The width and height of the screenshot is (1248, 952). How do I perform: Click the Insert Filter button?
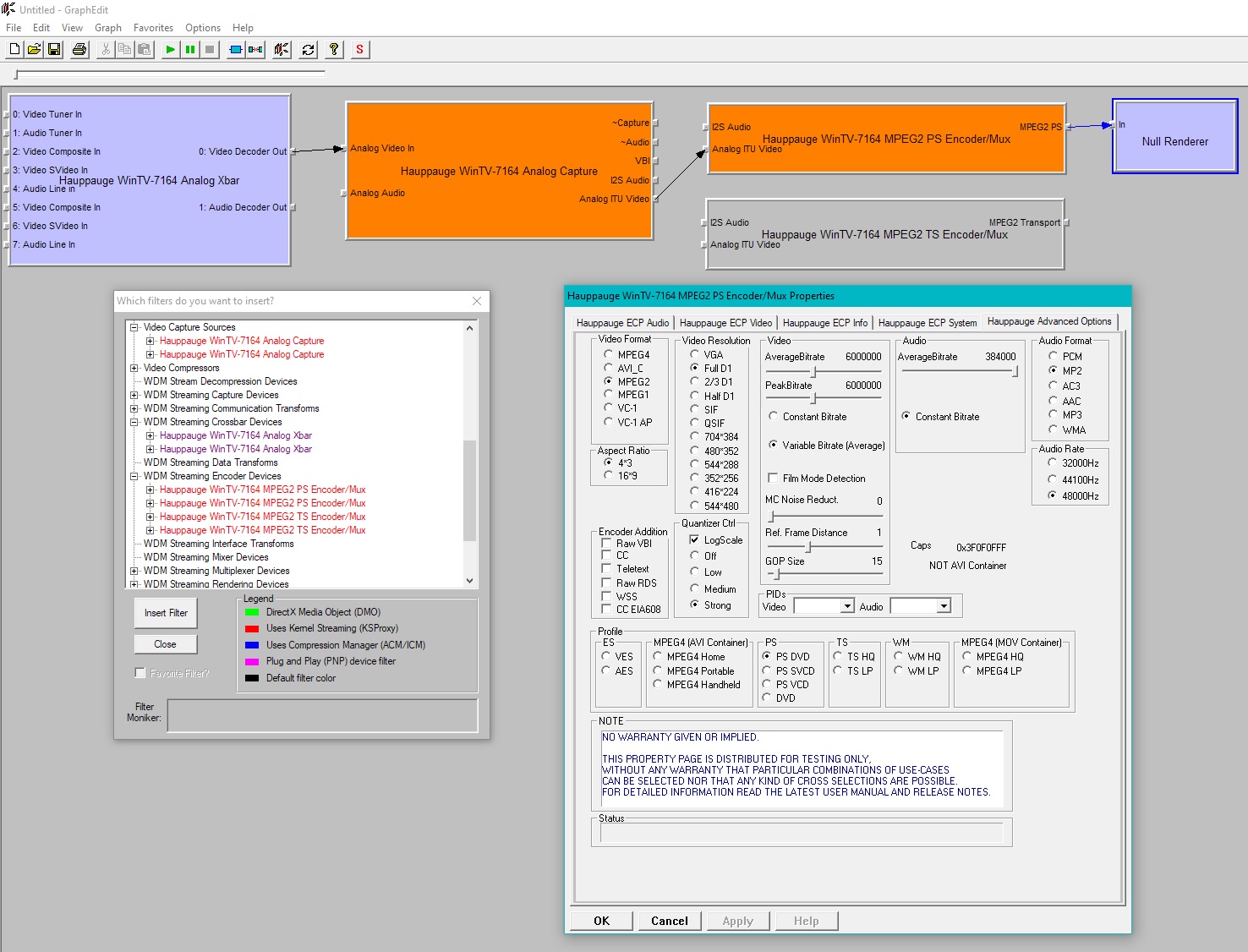click(166, 613)
